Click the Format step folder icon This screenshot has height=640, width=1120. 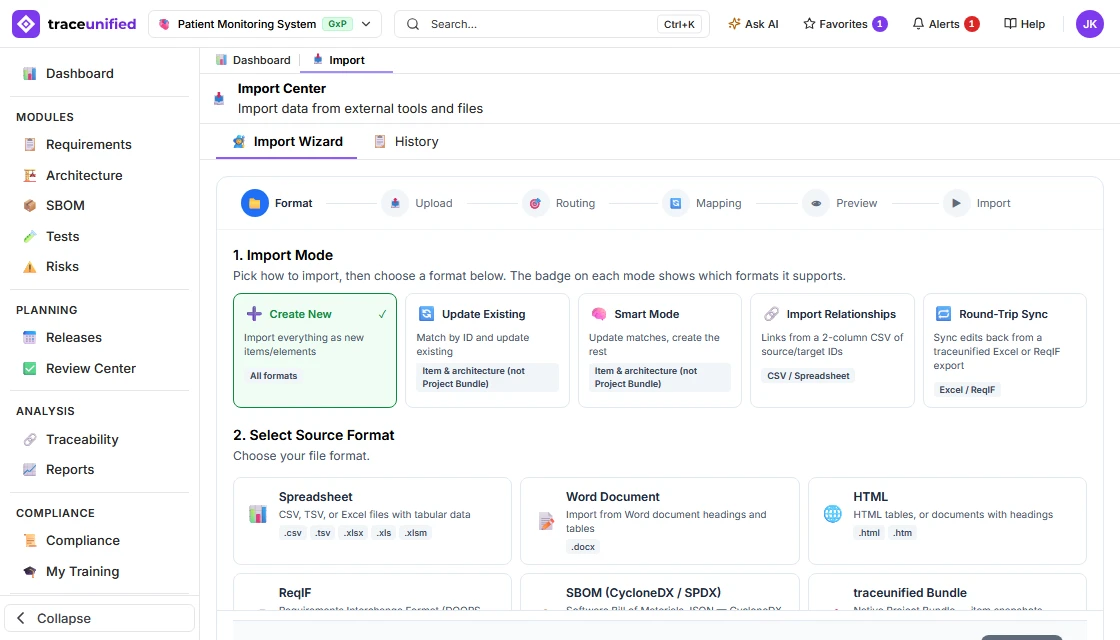(254, 204)
